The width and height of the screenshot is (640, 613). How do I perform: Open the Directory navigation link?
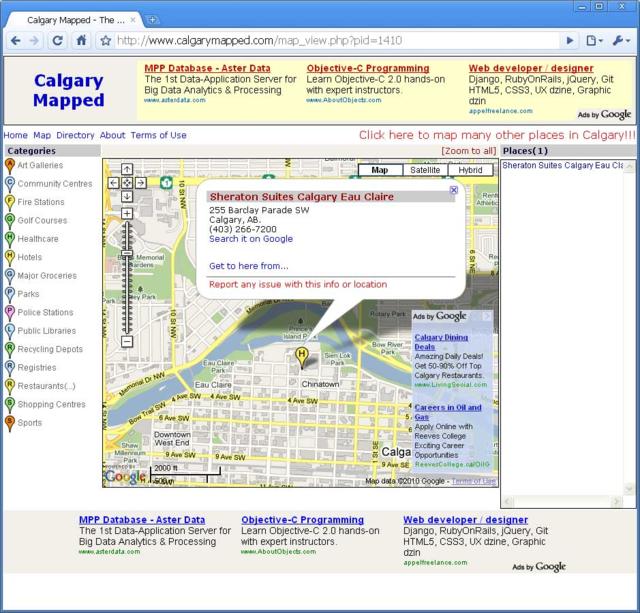coord(75,135)
